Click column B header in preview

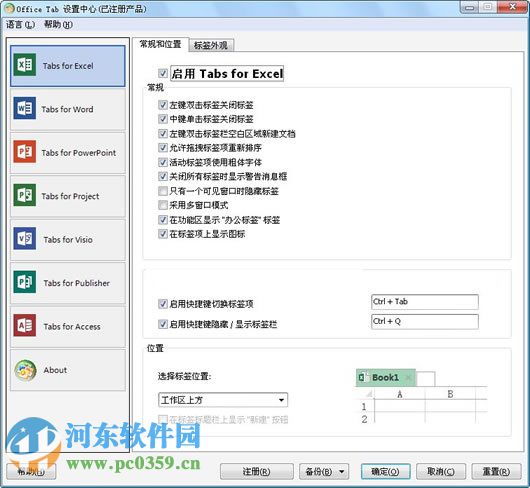click(x=450, y=394)
